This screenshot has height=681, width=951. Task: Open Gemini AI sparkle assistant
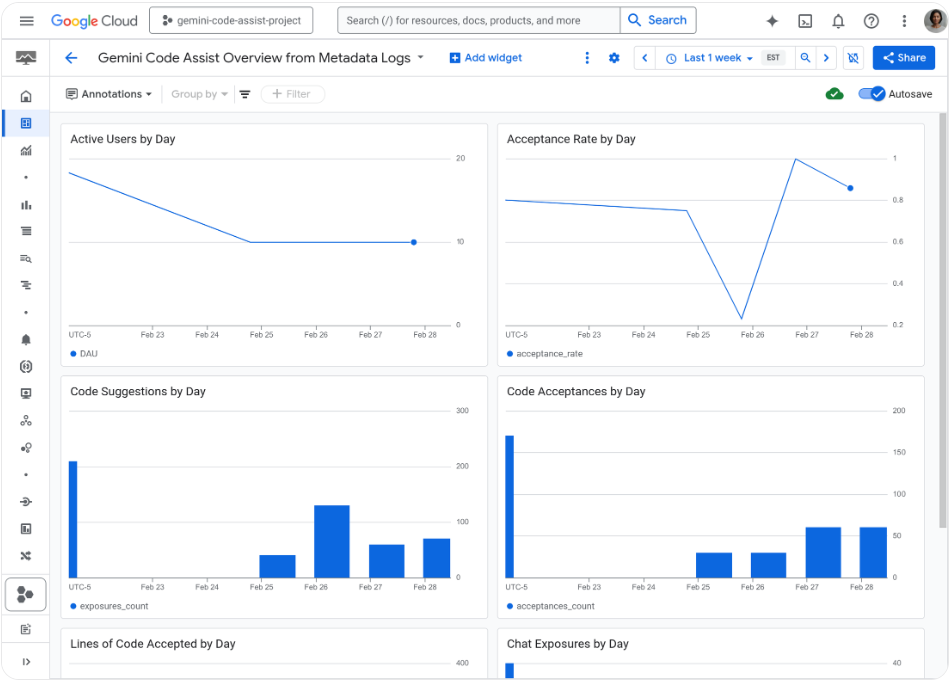(x=771, y=21)
